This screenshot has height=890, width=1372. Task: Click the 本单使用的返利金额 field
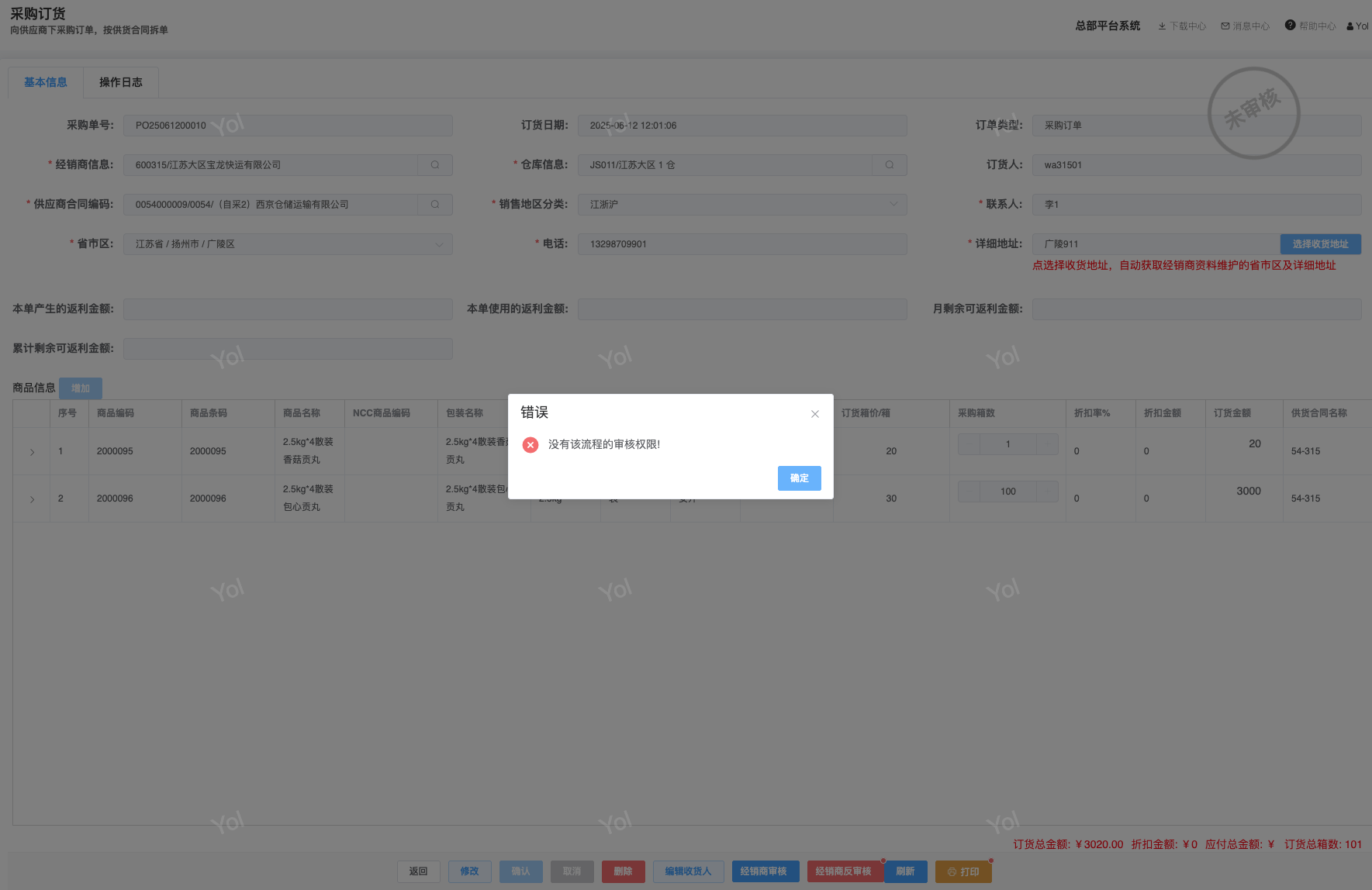(x=742, y=309)
